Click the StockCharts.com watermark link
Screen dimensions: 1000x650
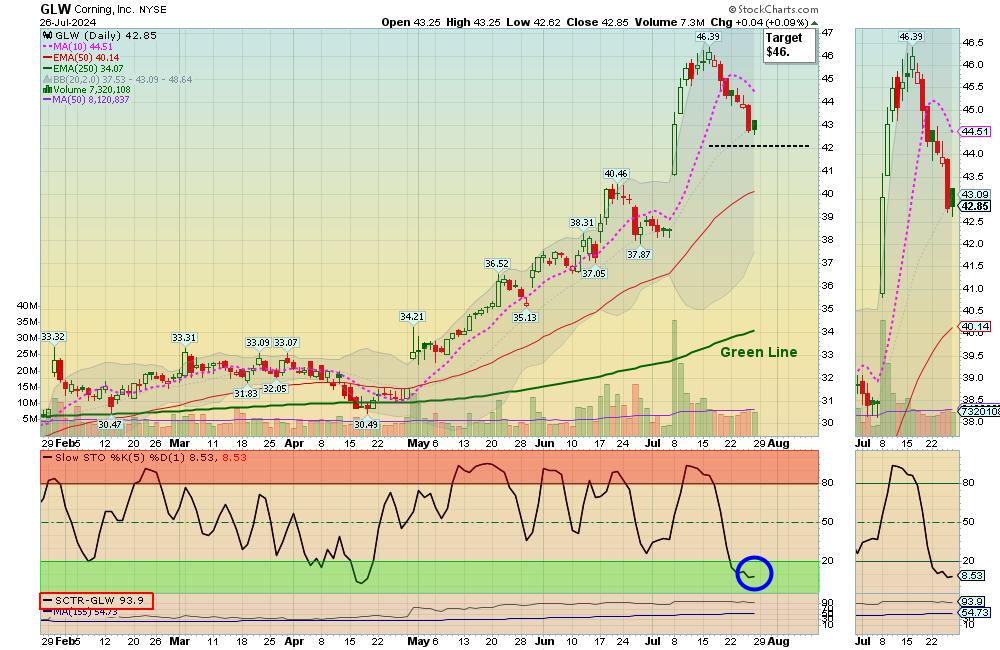pos(774,9)
